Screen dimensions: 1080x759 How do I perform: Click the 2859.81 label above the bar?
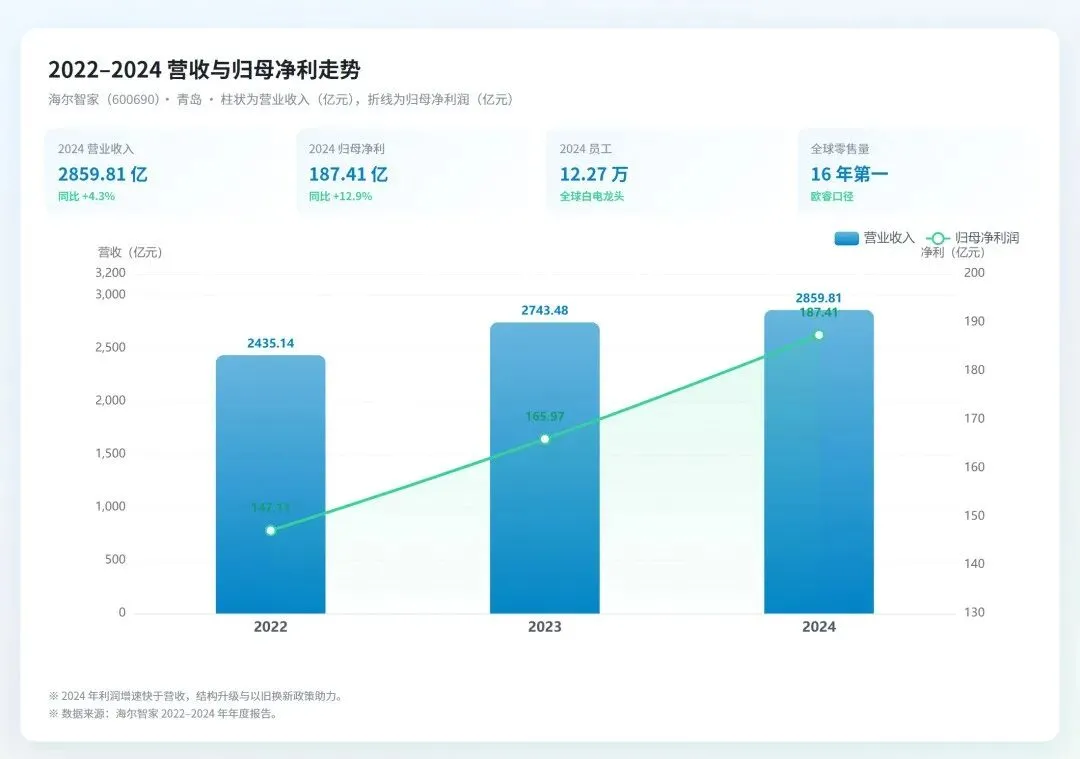click(x=819, y=298)
